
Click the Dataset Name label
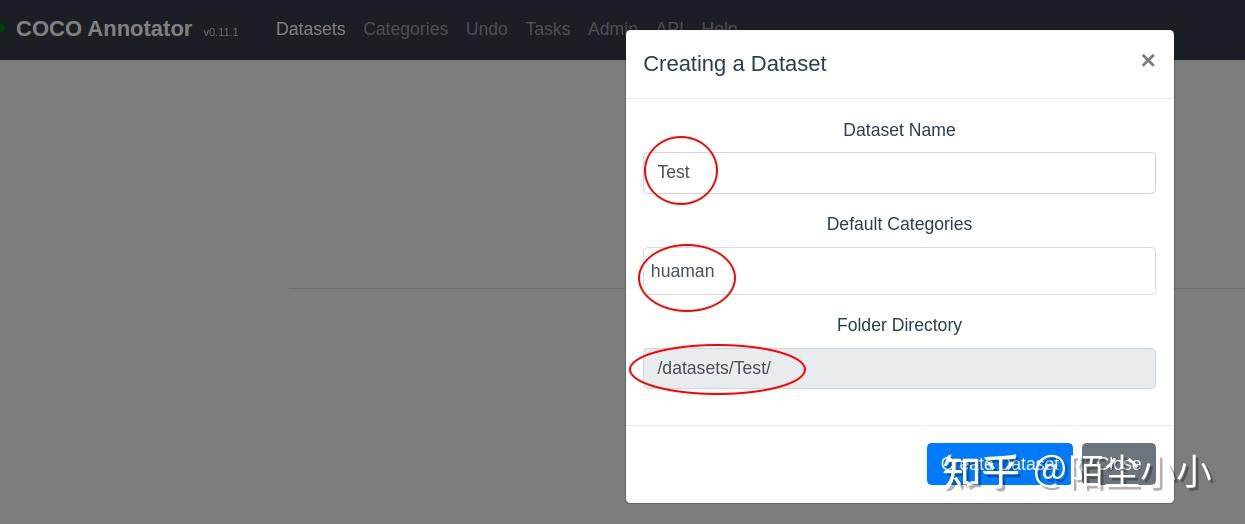(898, 130)
